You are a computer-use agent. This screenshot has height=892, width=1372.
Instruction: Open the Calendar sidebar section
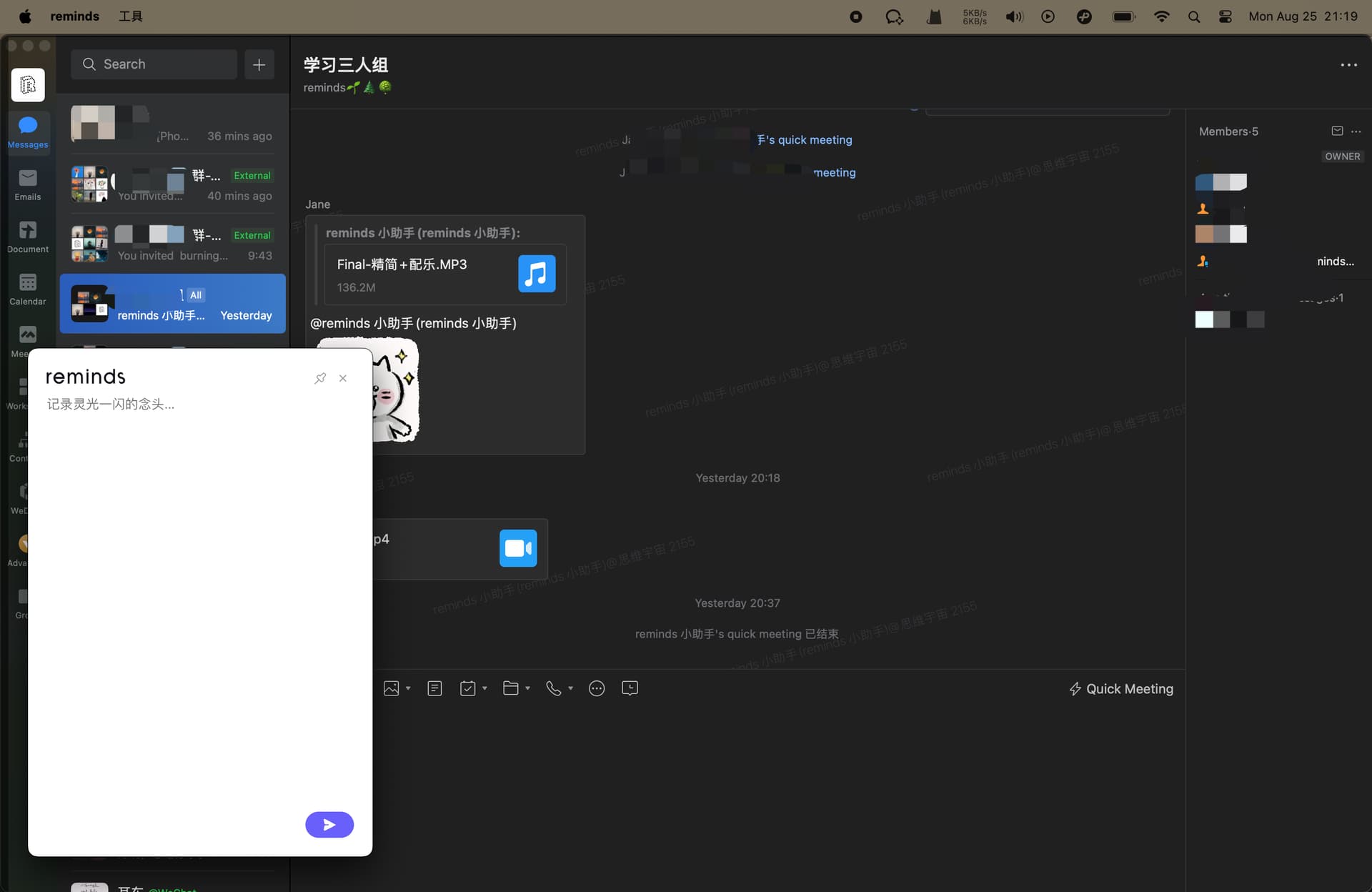pyautogui.click(x=28, y=289)
